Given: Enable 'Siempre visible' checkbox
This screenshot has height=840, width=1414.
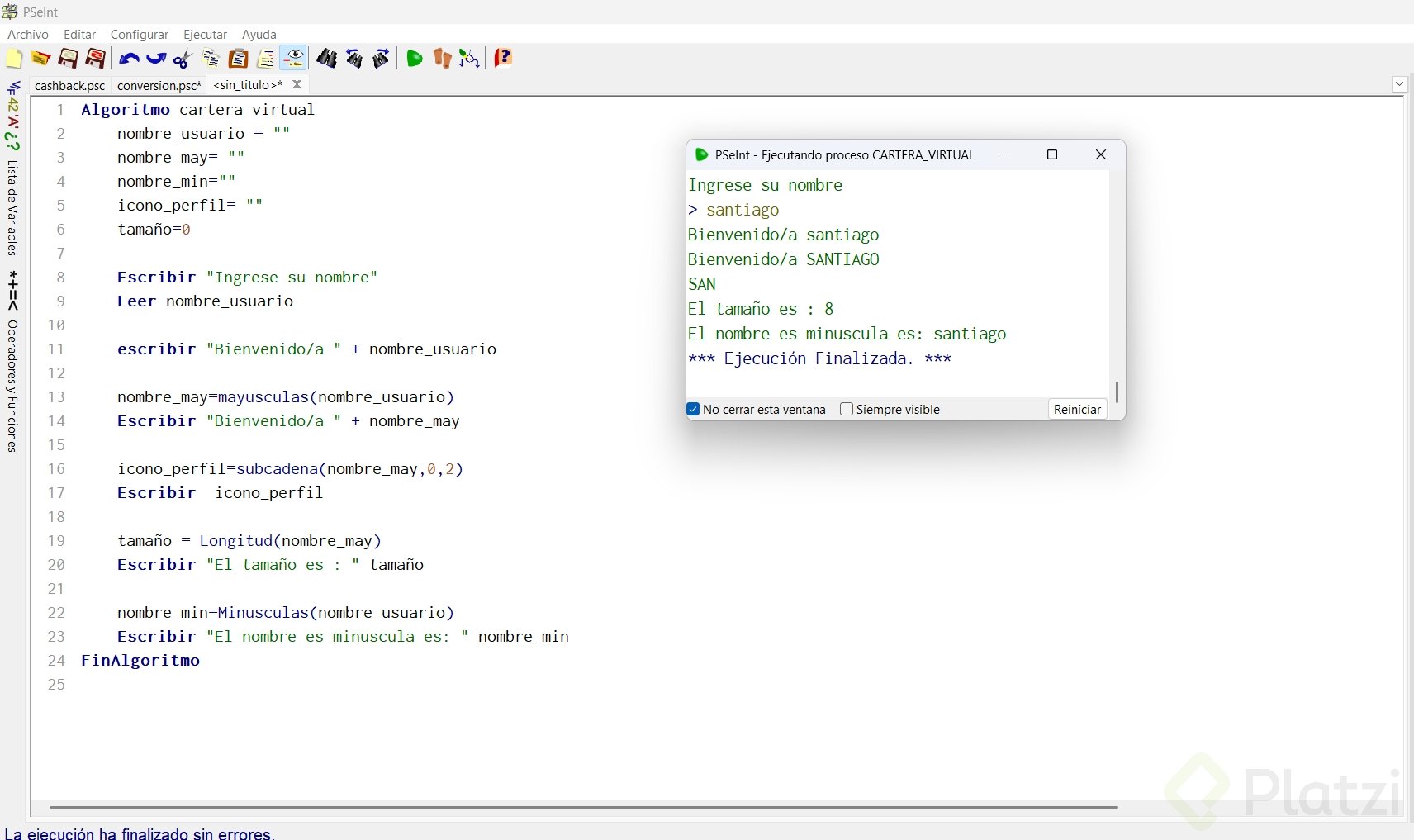Looking at the screenshot, I should pyautogui.click(x=847, y=409).
